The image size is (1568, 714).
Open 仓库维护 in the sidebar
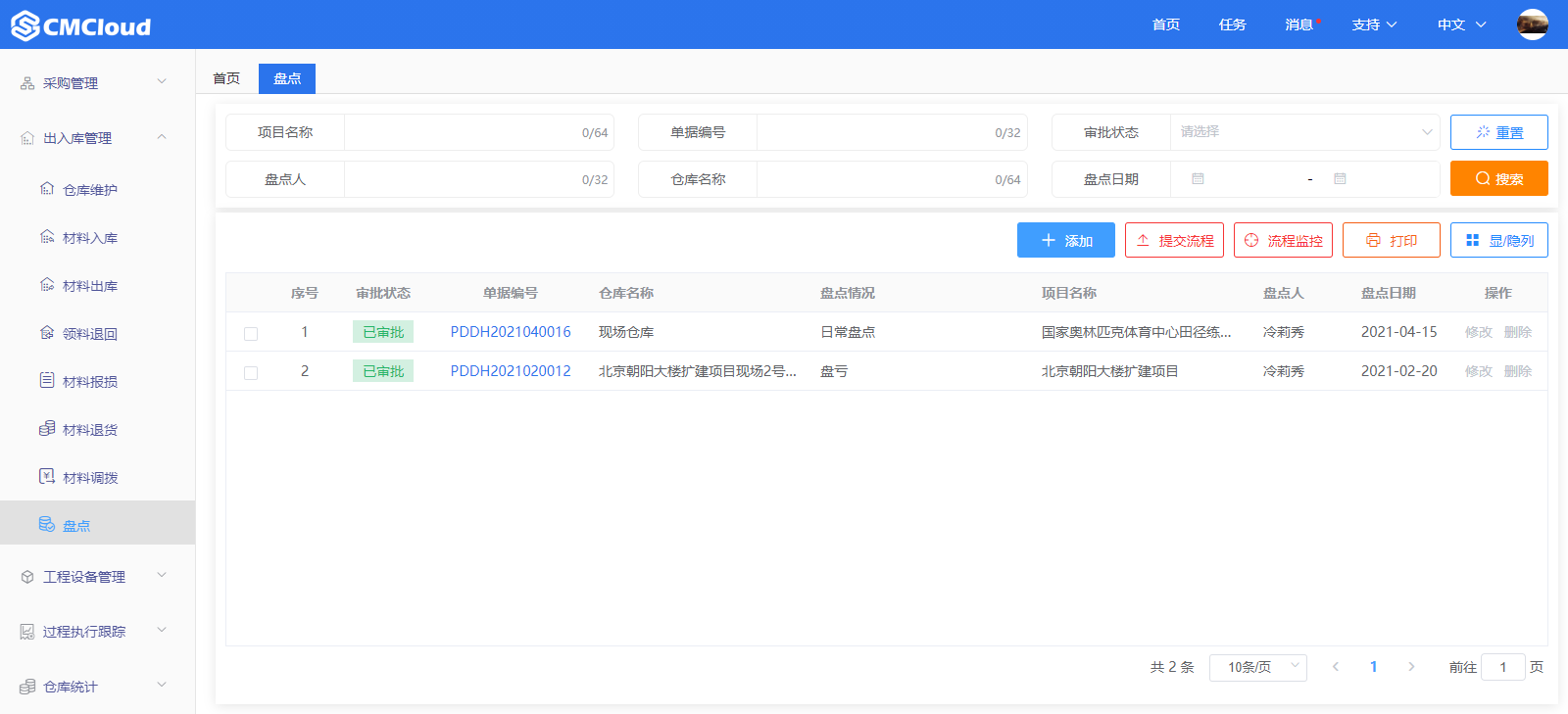tap(98, 190)
